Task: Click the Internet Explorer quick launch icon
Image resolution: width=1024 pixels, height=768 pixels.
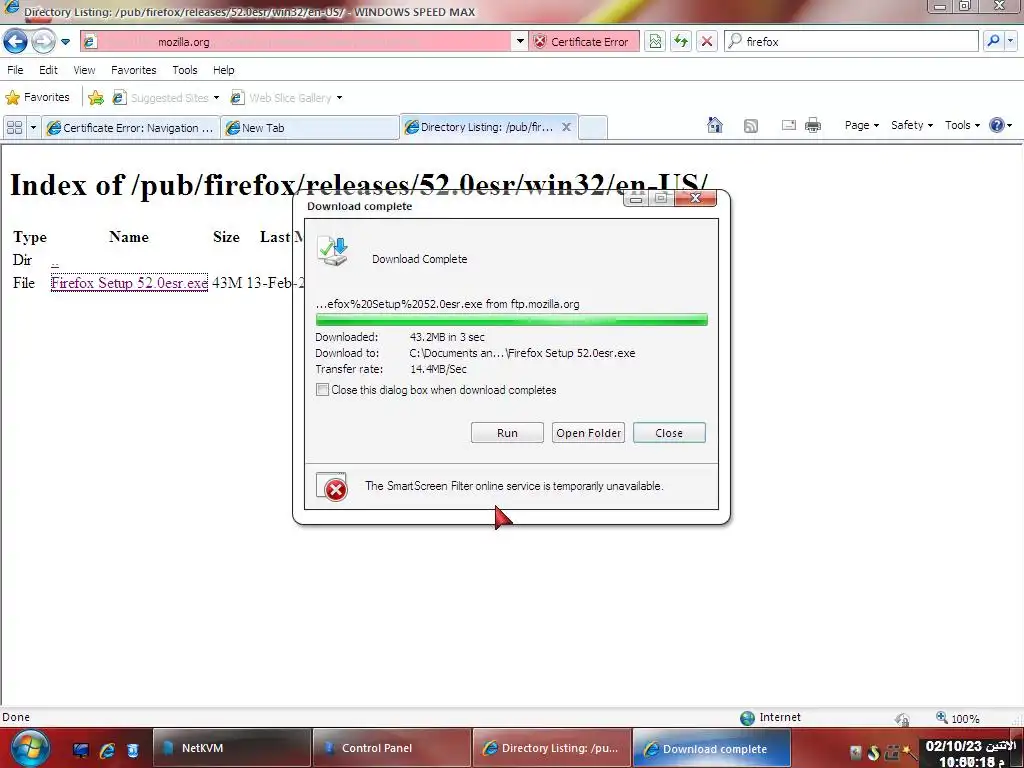Action: pyautogui.click(x=107, y=750)
